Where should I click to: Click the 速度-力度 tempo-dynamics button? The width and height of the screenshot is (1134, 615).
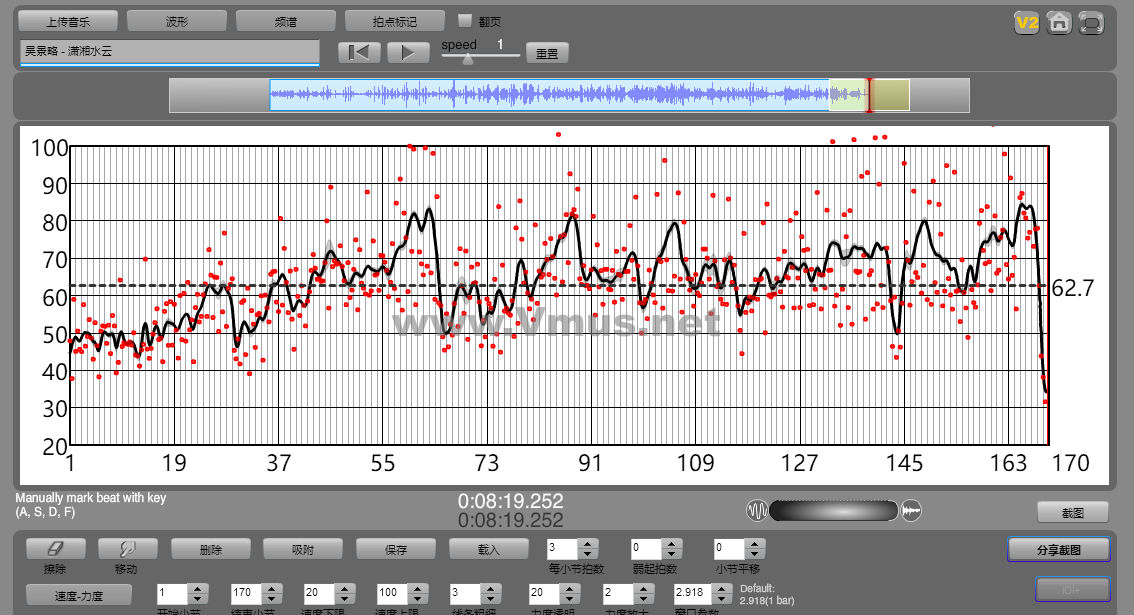coord(78,595)
